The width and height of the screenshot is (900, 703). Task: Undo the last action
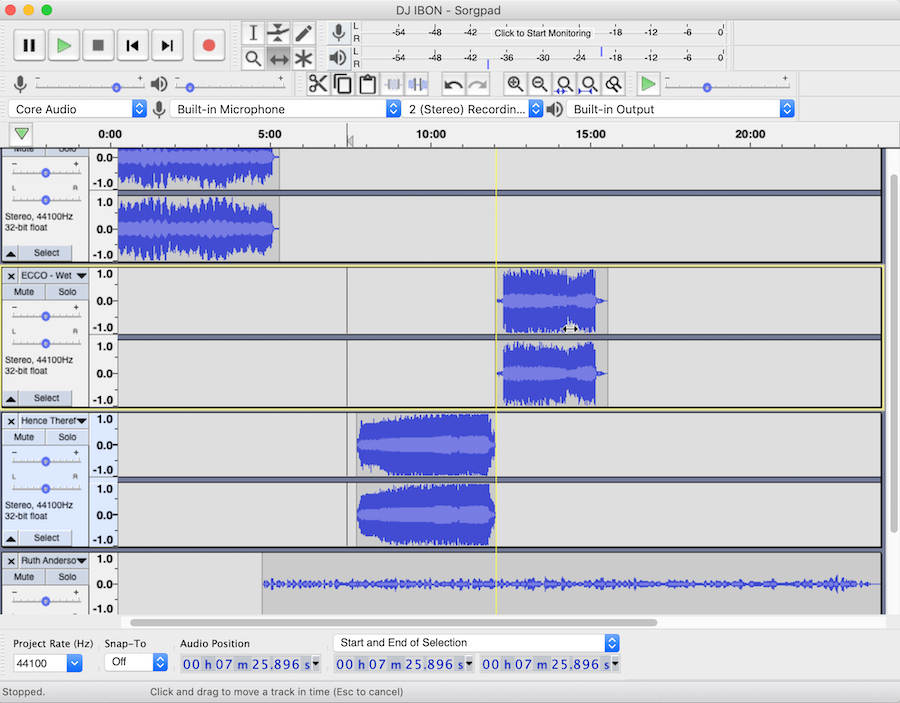pos(453,84)
